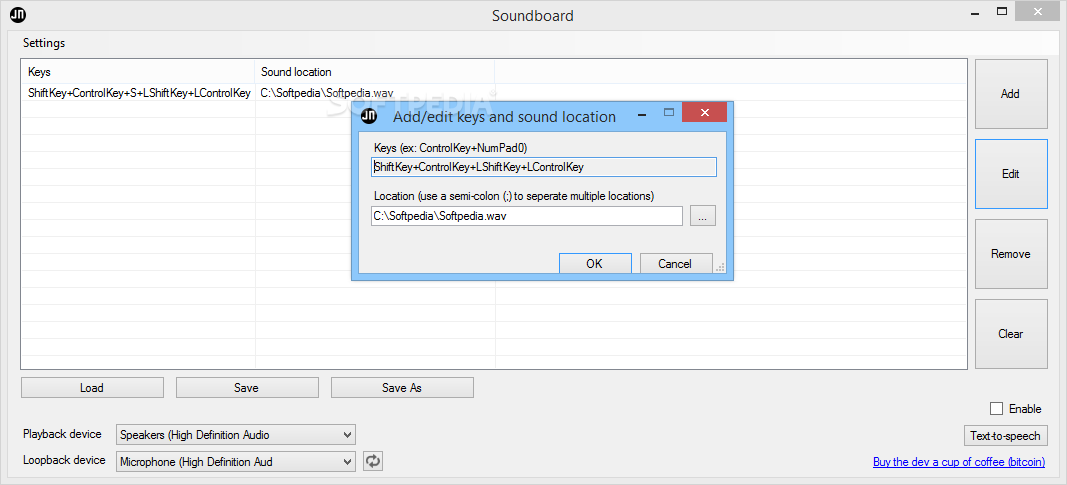Click the Keys column header
The height and width of the screenshot is (485, 1067).
point(138,71)
